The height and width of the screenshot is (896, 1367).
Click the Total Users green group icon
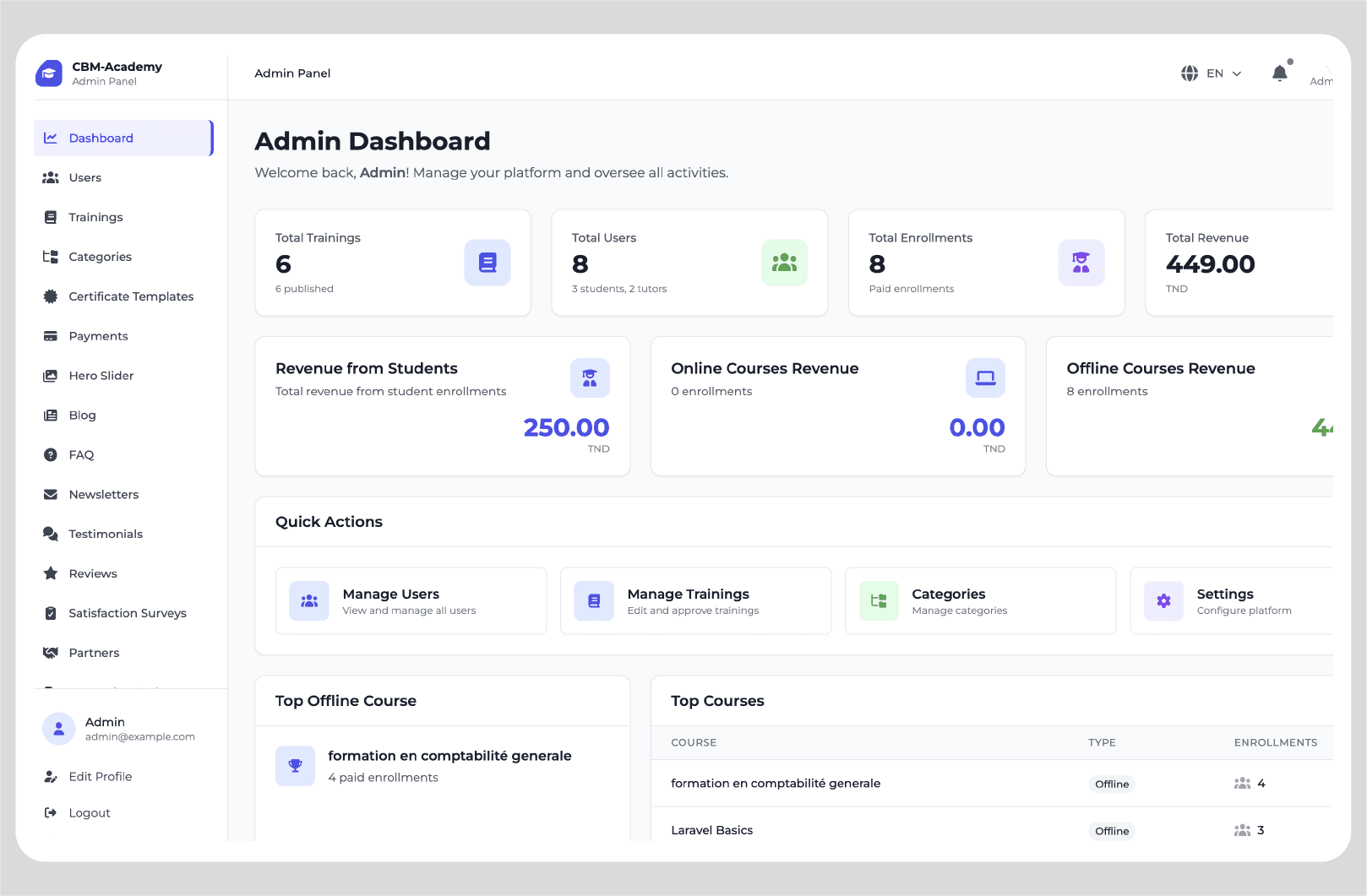pyautogui.click(x=784, y=263)
